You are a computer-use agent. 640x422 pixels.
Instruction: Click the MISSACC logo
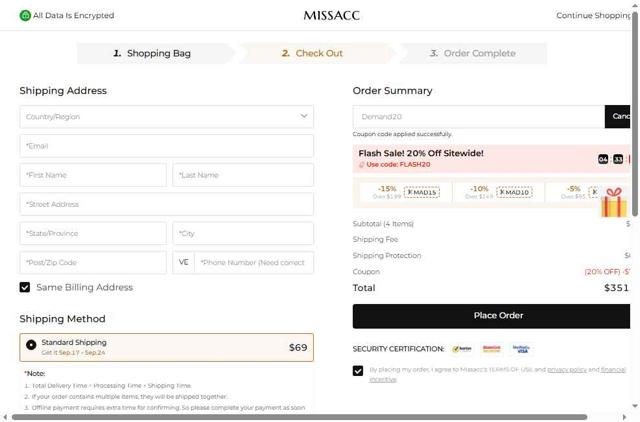[x=331, y=16]
